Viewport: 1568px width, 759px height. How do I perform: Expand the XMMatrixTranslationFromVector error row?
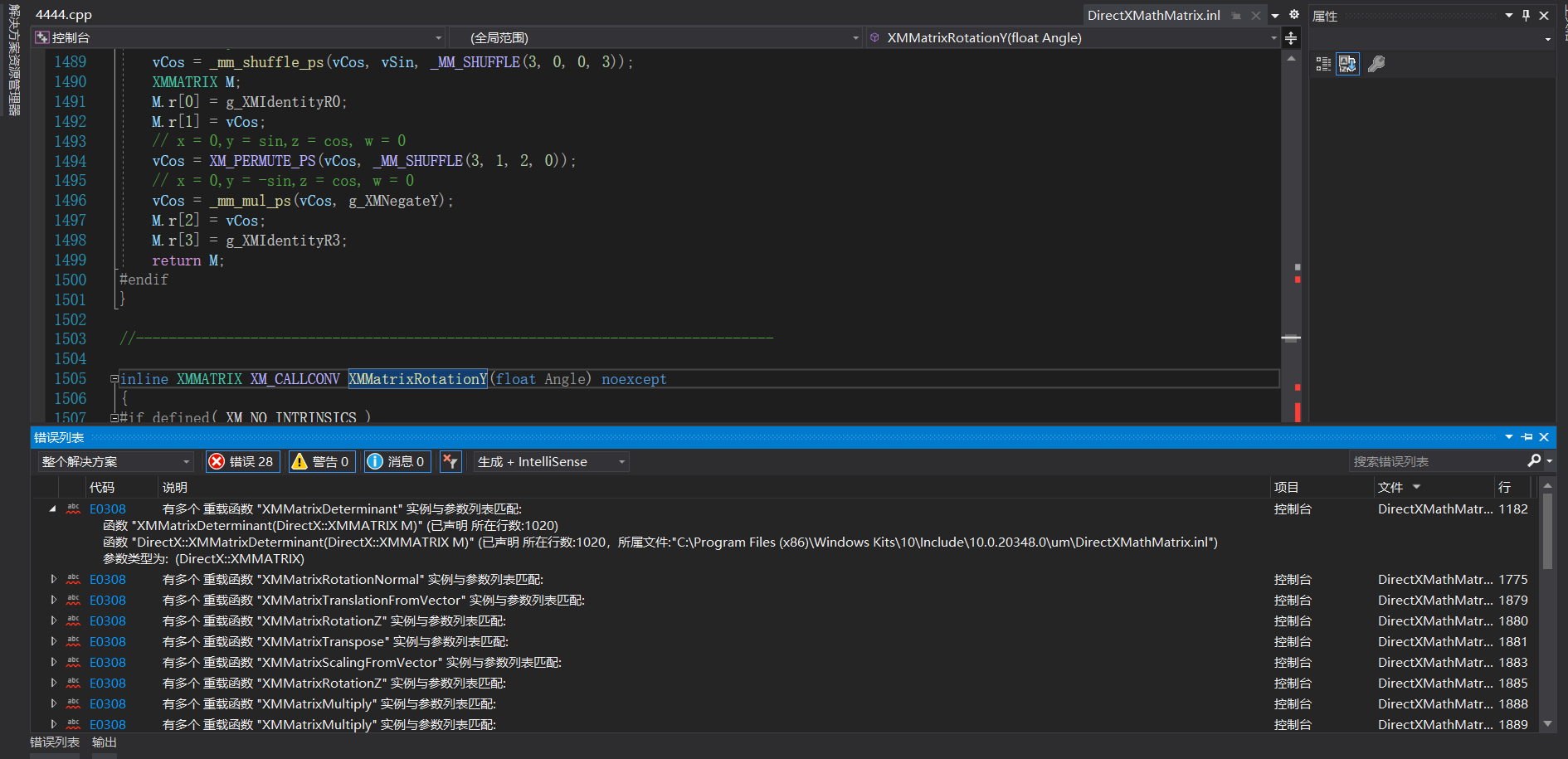tap(53, 600)
